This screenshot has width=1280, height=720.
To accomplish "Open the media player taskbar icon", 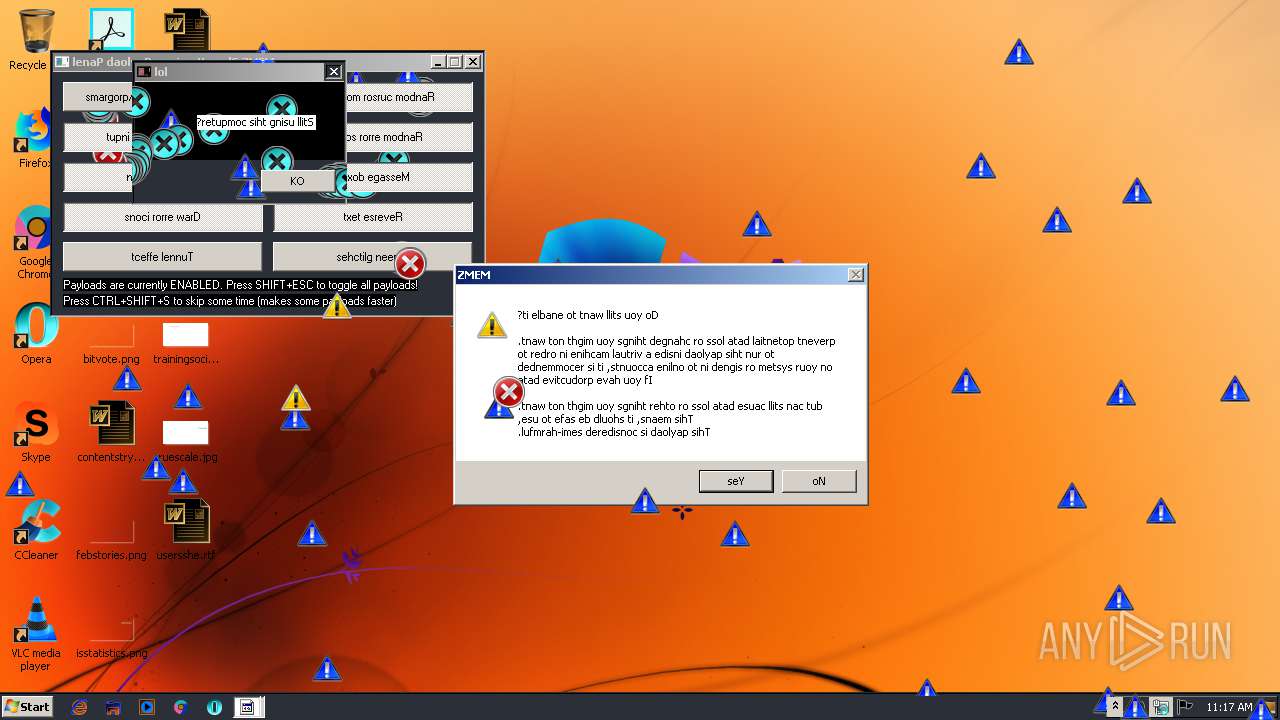I will (147, 707).
